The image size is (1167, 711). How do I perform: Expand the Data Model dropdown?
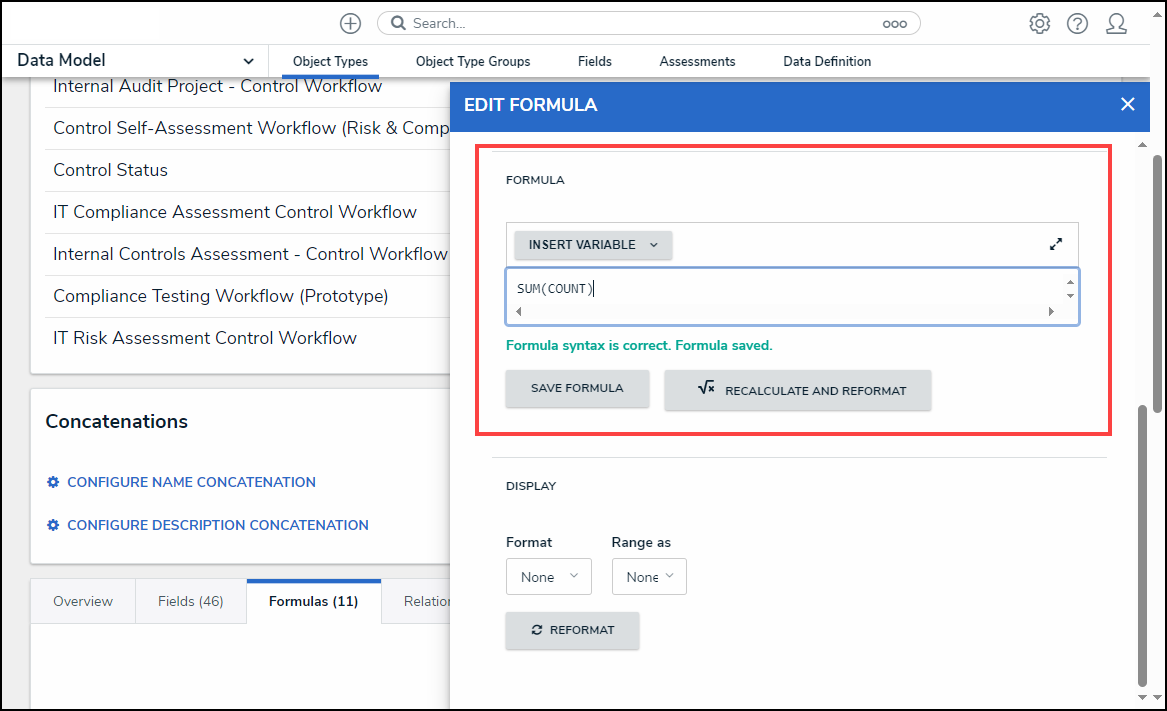point(248,61)
